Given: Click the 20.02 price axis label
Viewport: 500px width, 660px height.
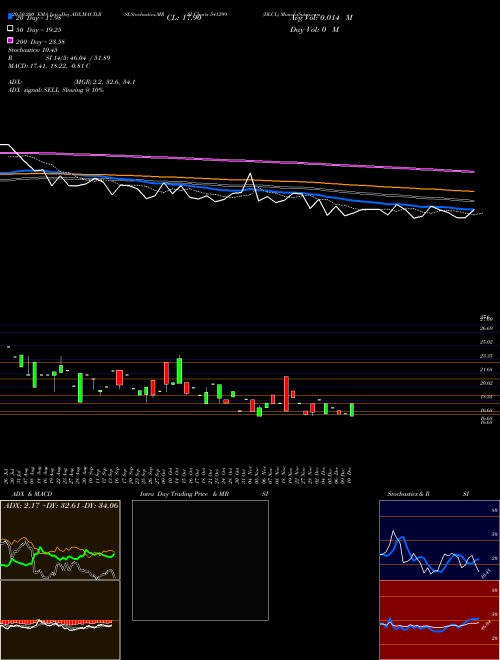Looking at the screenshot, I should [487, 383].
